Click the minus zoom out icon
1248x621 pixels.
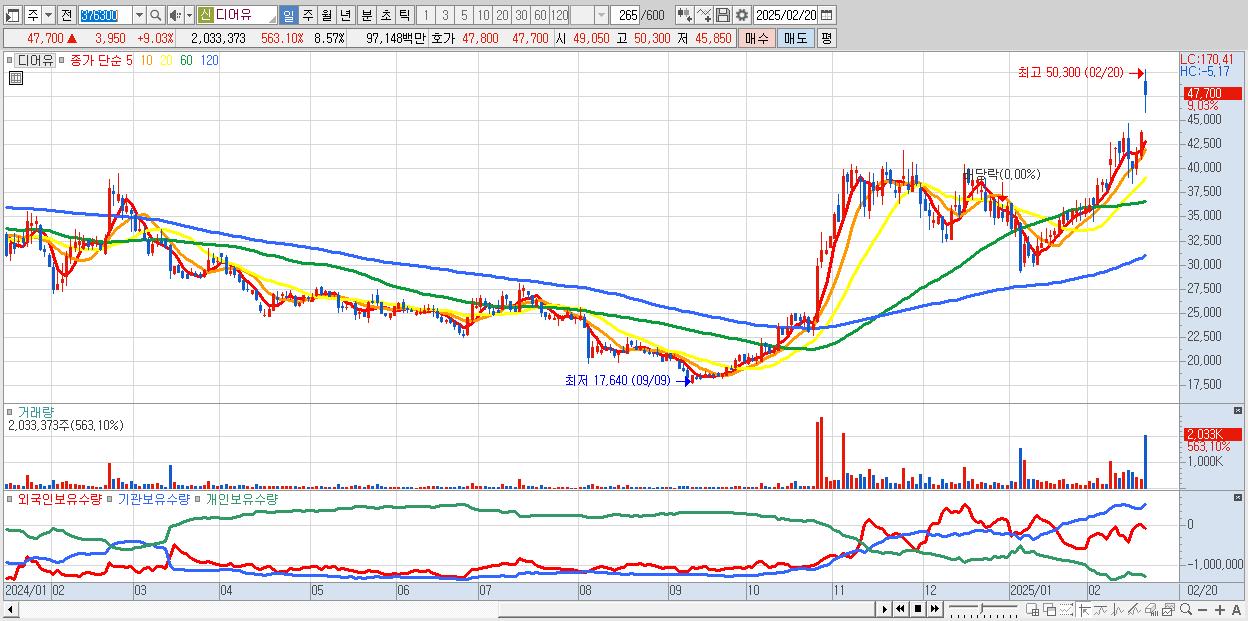1203,609
